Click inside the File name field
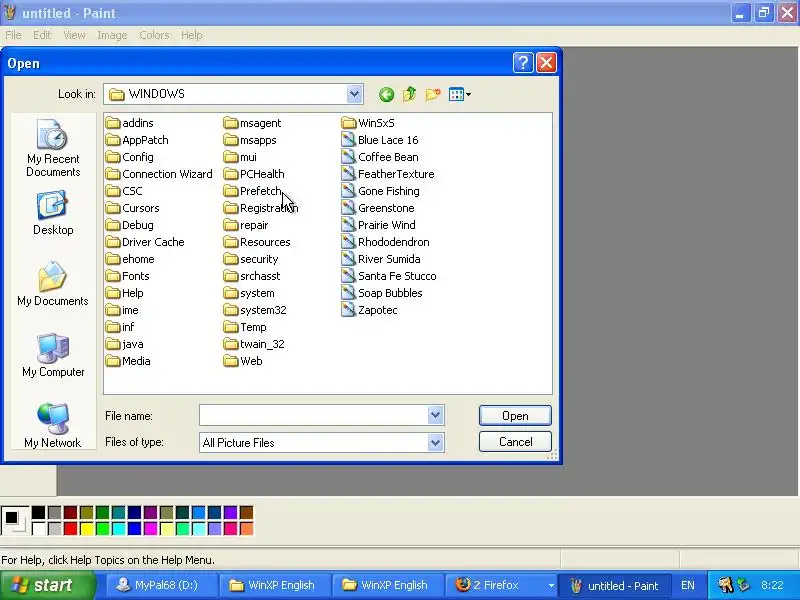800x600 pixels. coord(313,415)
